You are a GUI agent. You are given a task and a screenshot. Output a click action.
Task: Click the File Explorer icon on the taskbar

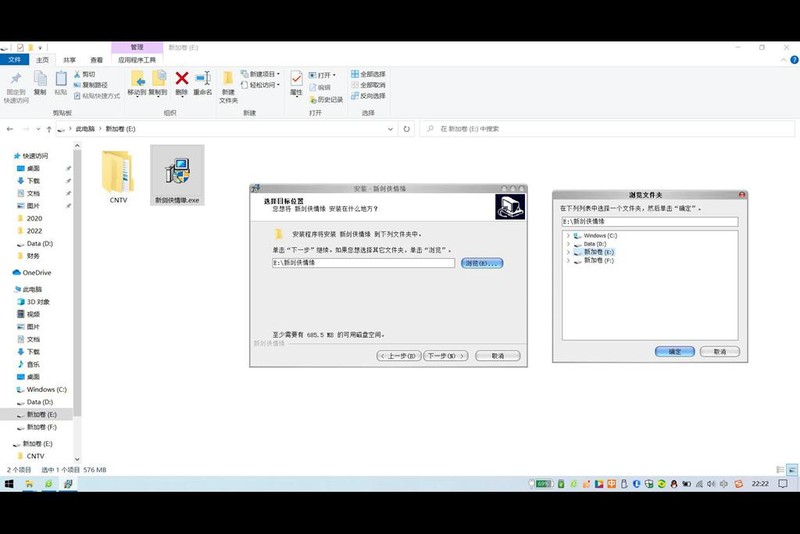[29, 484]
